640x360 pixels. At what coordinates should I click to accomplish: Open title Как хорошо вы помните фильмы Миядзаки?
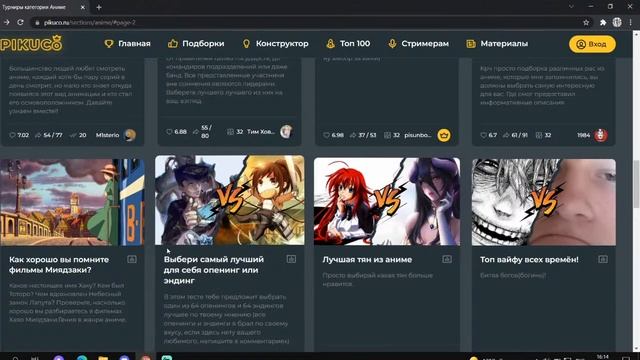(x=59, y=265)
